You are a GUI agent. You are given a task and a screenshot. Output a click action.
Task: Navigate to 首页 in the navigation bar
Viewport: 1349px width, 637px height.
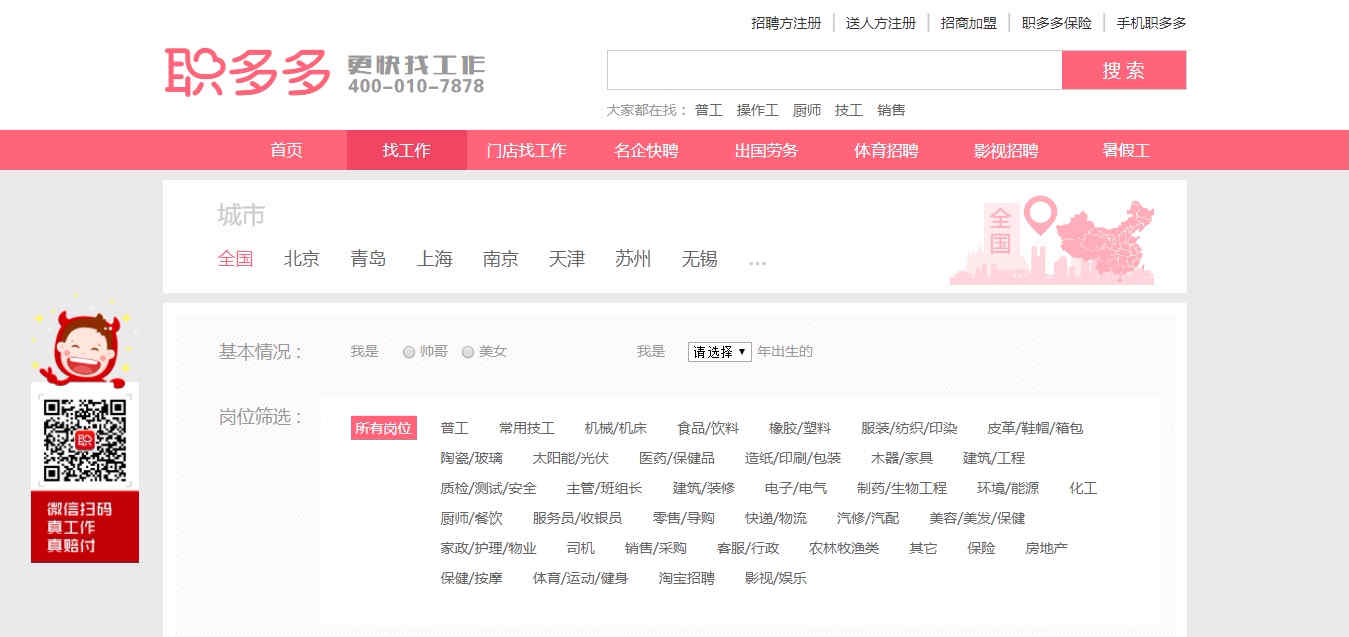click(x=285, y=149)
